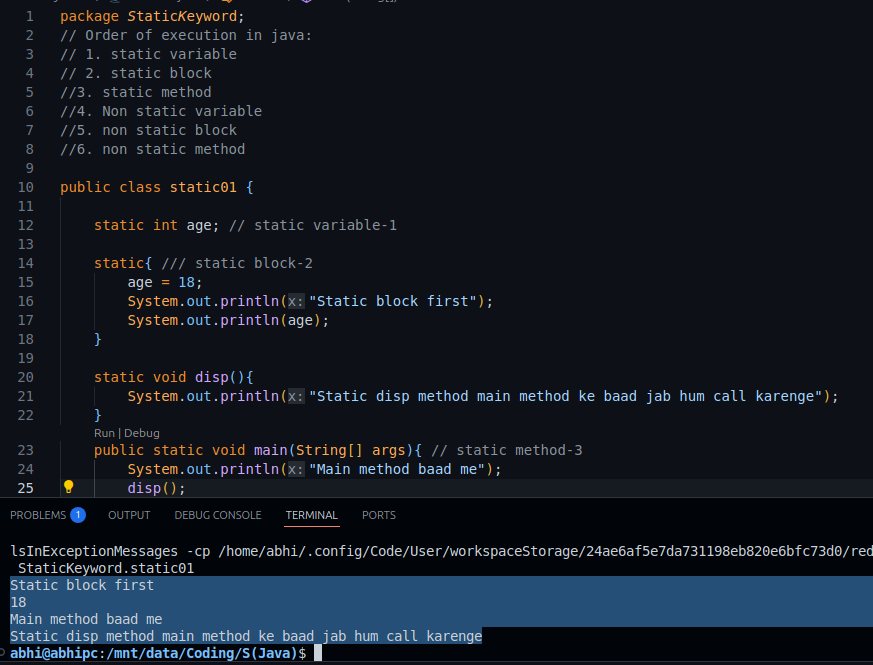Click line number 25 in the gutter

[x=26, y=488]
